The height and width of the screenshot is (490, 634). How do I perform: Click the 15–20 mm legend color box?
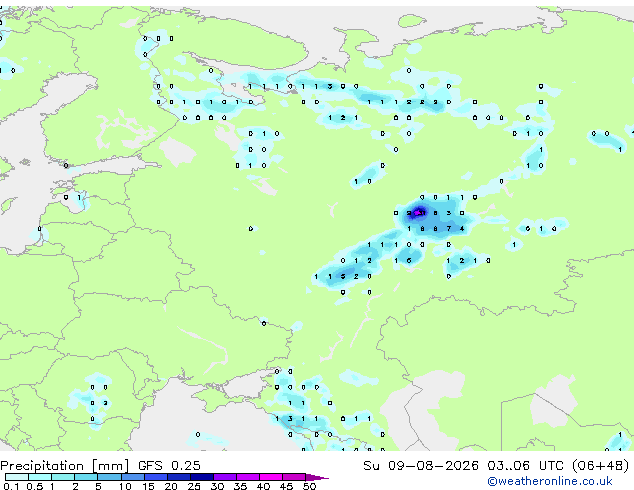click(x=155, y=477)
